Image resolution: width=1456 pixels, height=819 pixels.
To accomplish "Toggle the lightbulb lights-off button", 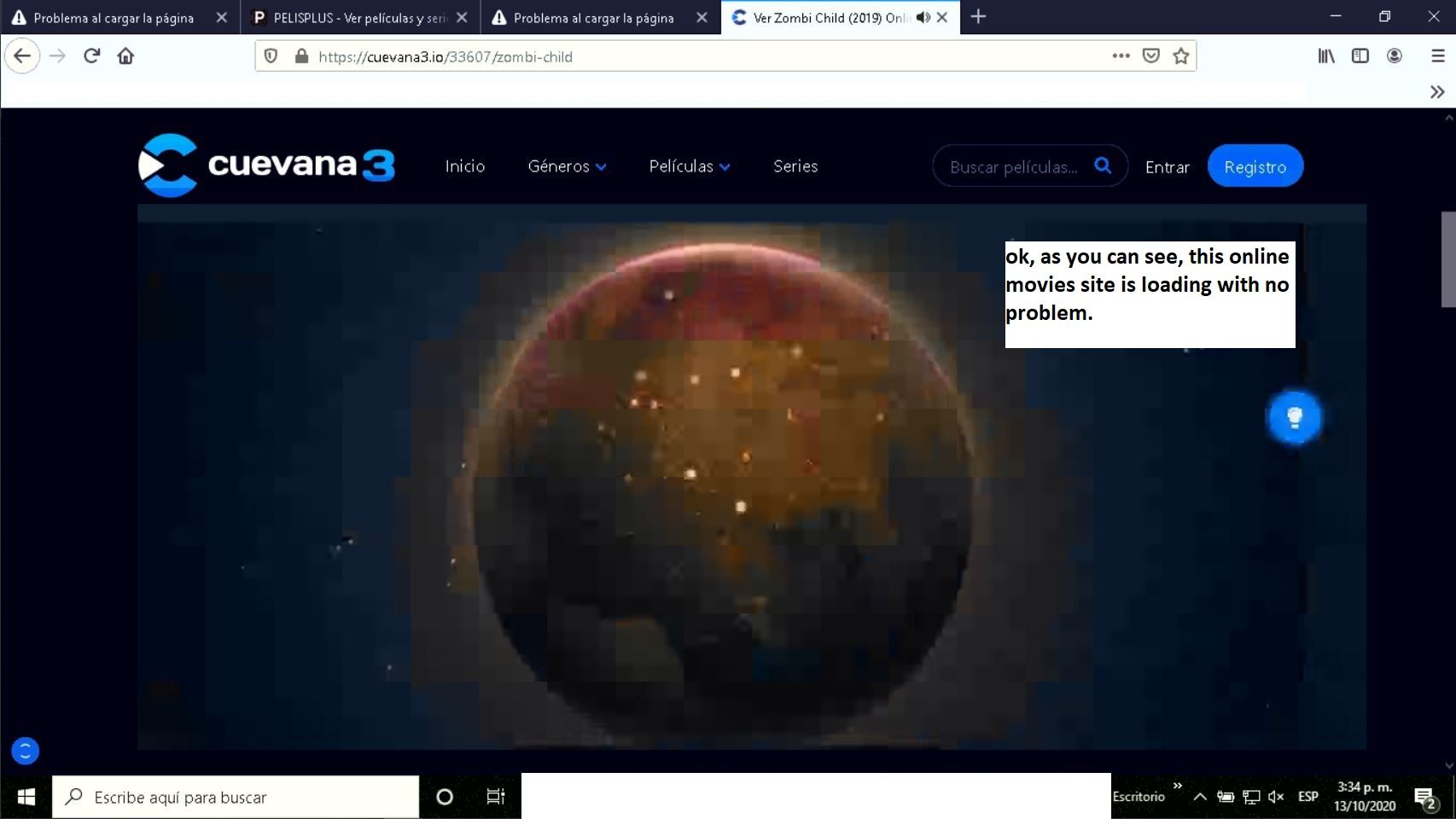I will point(1295,417).
